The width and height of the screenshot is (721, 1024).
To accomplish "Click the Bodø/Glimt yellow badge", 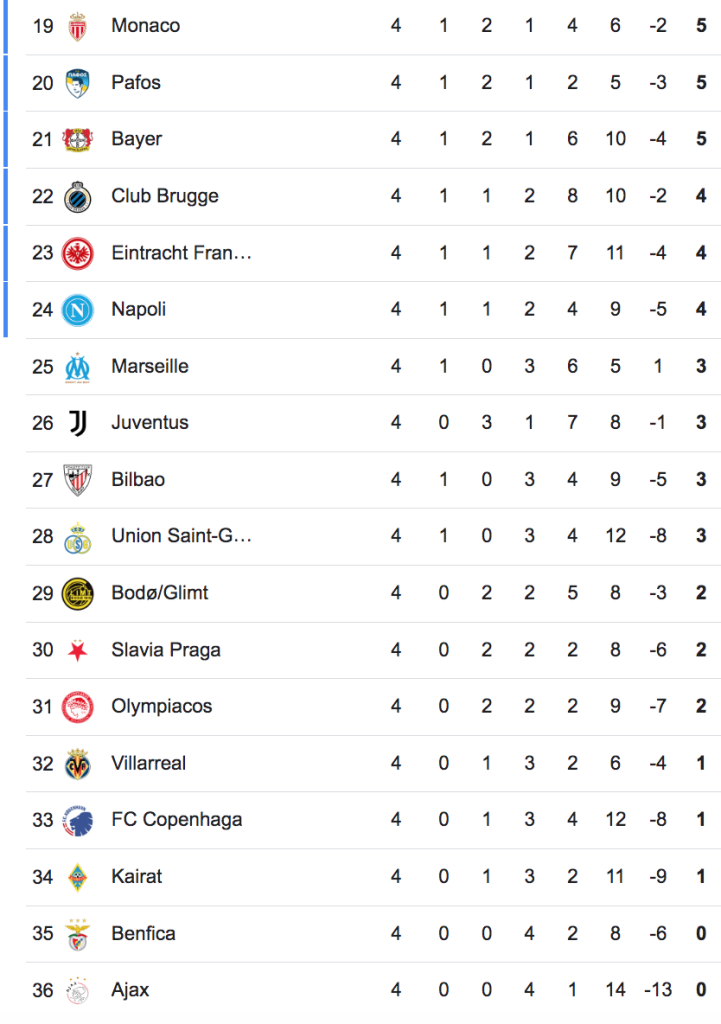I will (77, 594).
